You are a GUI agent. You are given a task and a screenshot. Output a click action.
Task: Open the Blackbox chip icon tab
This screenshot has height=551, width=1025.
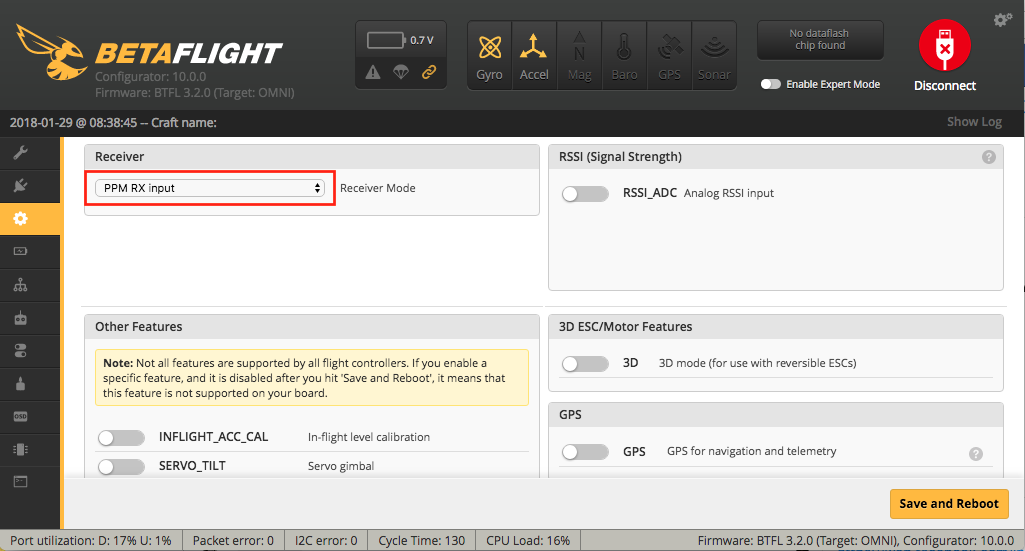coord(20,449)
